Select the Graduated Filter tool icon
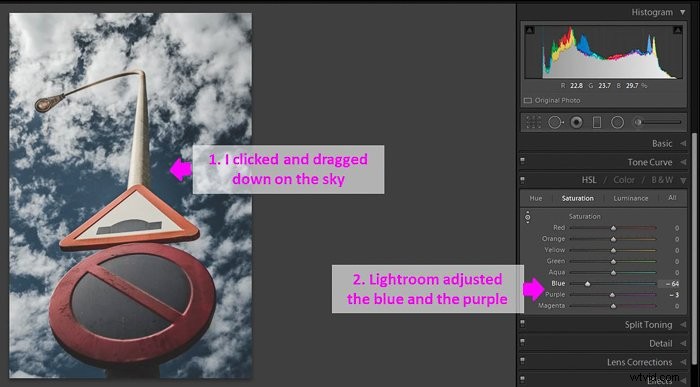This screenshot has width=700, height=387. (597, 122)
